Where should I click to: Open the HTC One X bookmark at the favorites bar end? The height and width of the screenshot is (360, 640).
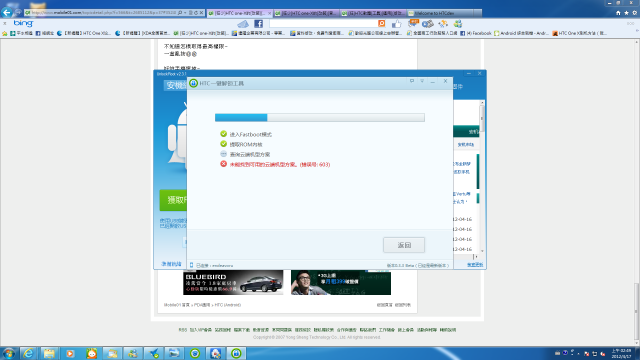pyautogui.click(x=580, y=33)
